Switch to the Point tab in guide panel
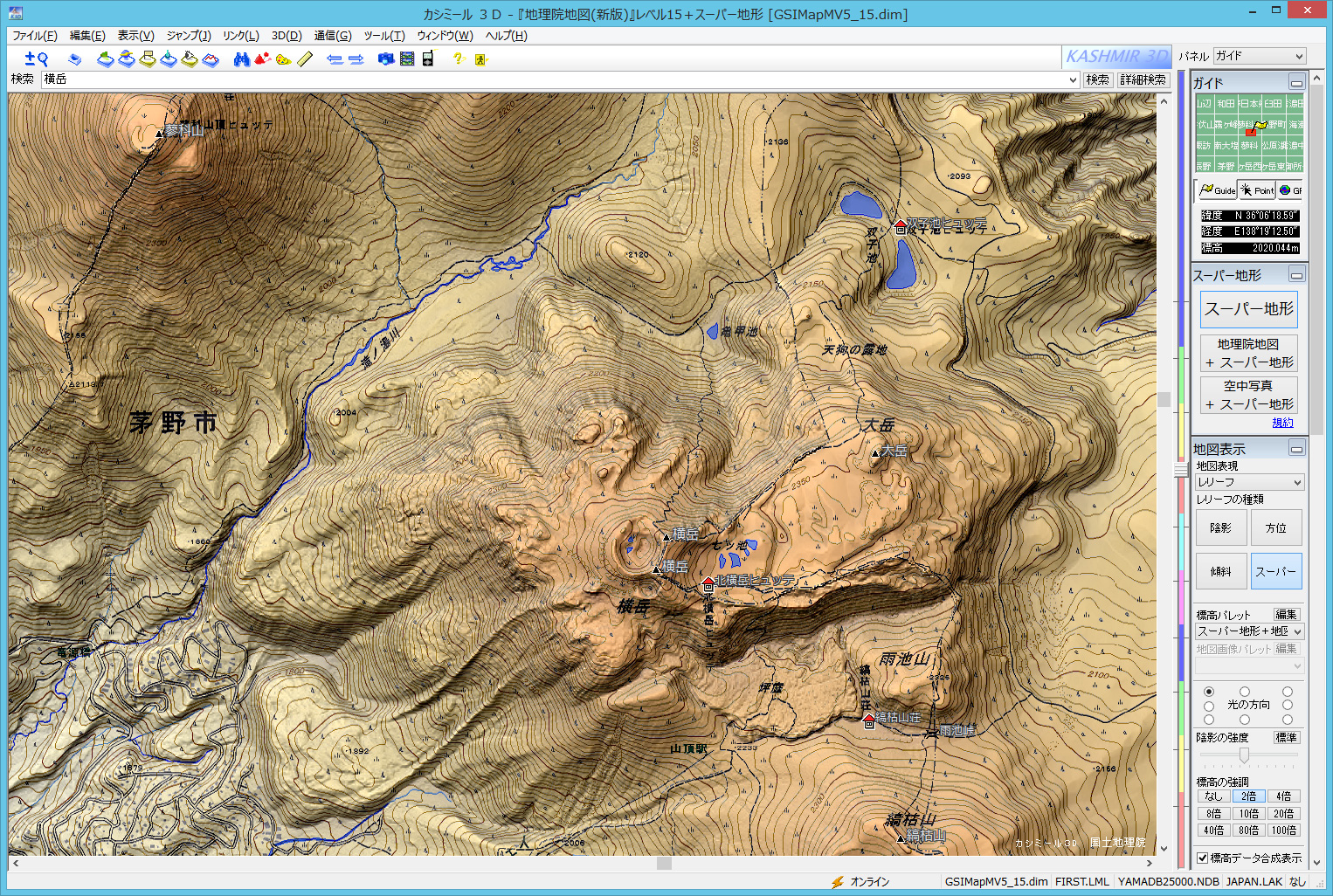The height and width of the screenshot is (896, 1333). [1256, 190]
